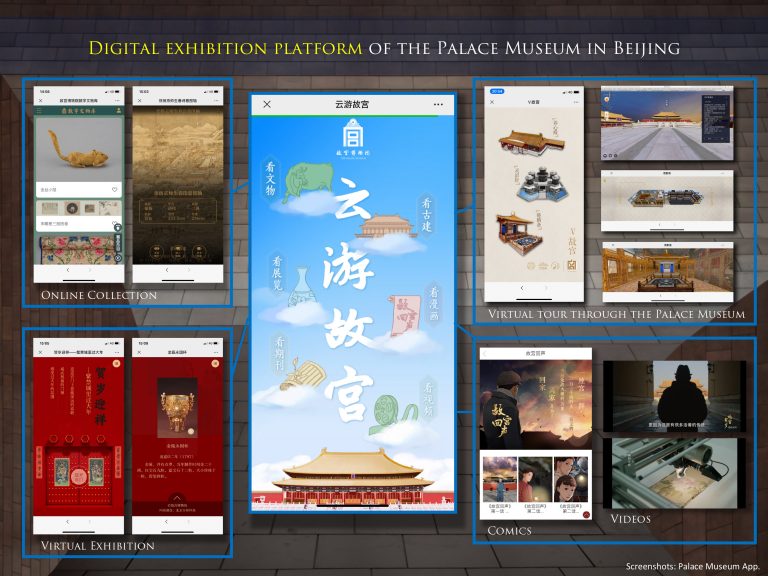Click the 看期刊 vertical label
The width and height of the screenshot is (768, 576).
pyautogui.click(x=279, y=354)
